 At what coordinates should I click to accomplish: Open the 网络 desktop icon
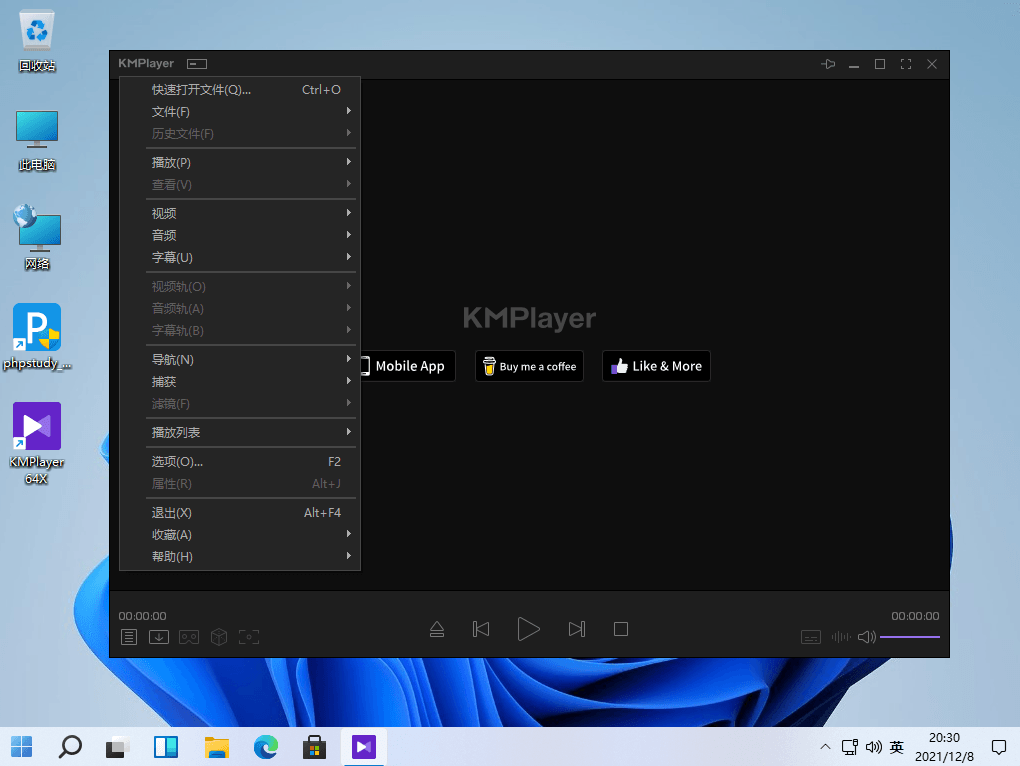37,238
